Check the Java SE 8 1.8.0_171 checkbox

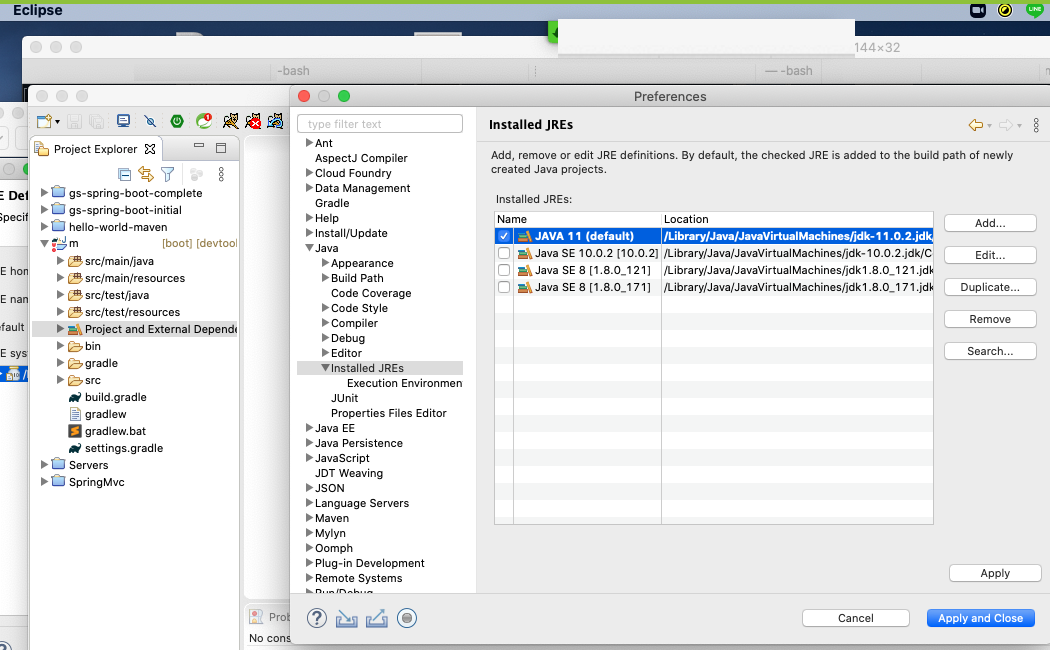pos(504,287)
